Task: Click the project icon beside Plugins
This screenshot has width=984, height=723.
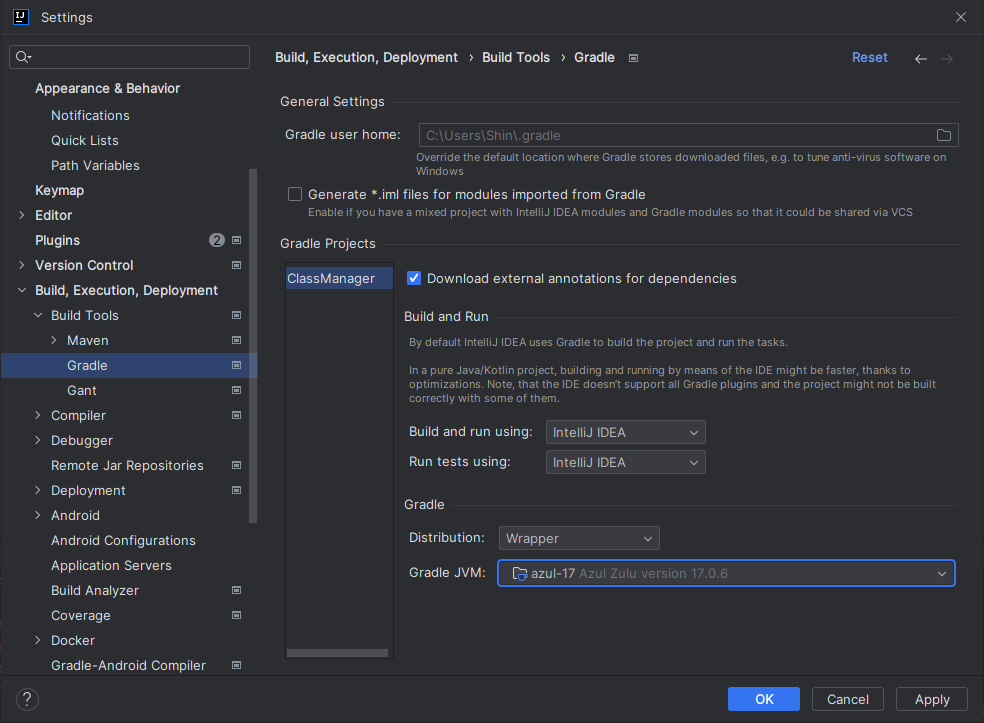Action: point(237,240)
